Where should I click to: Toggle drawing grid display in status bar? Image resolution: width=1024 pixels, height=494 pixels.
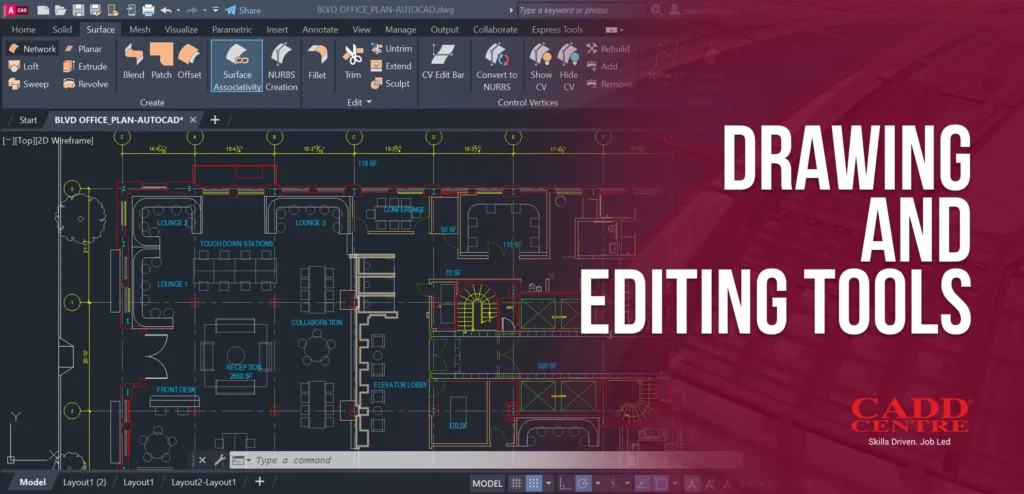click(516, 483)
